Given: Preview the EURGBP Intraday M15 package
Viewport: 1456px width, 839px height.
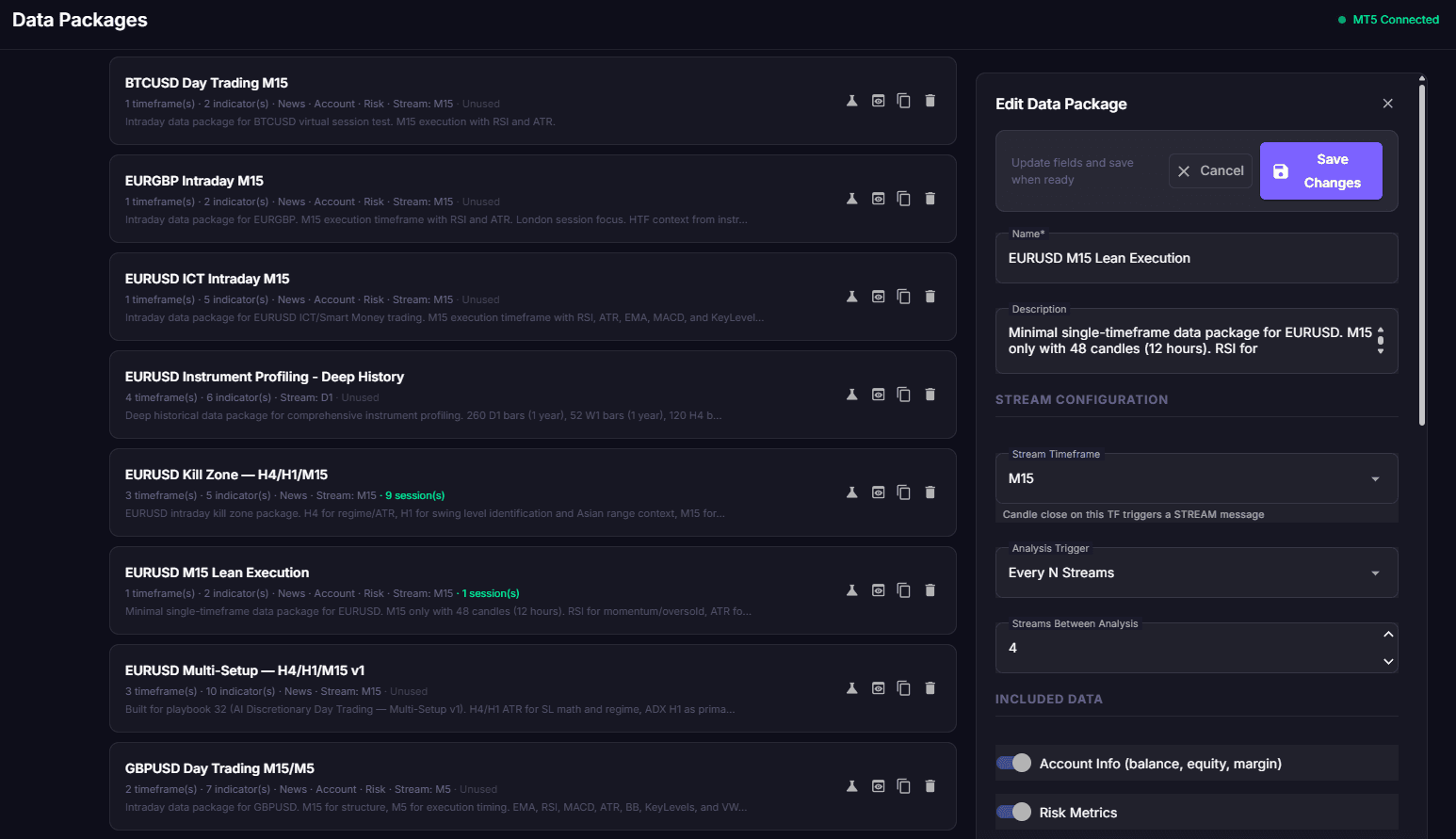Looking at the screenshot, I should 878,199.
